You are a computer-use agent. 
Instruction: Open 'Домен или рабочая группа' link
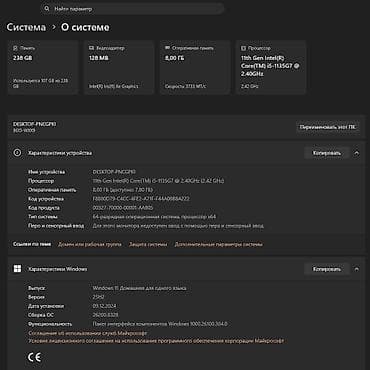(x=90, y=244)
